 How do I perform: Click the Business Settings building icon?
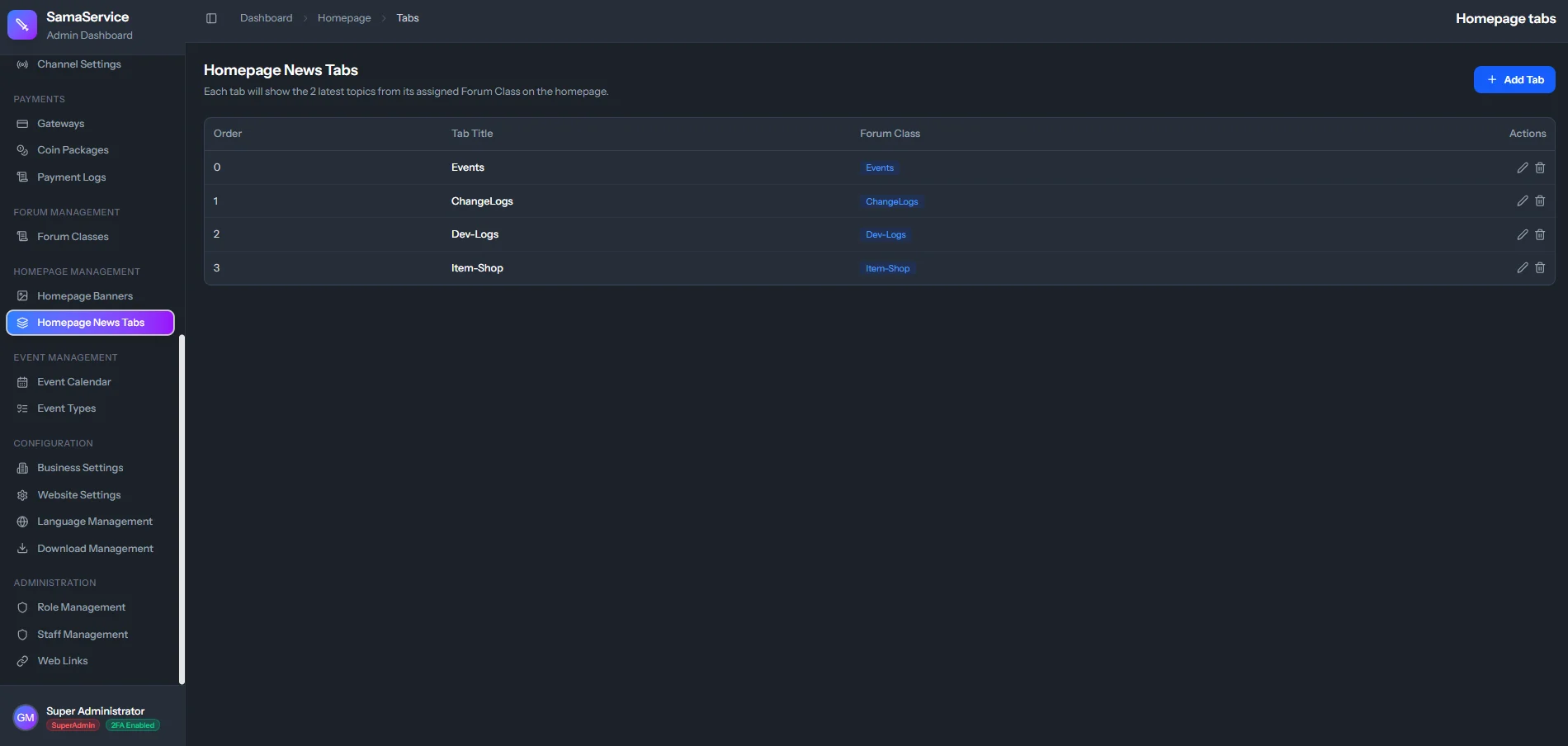click(22, 468)
